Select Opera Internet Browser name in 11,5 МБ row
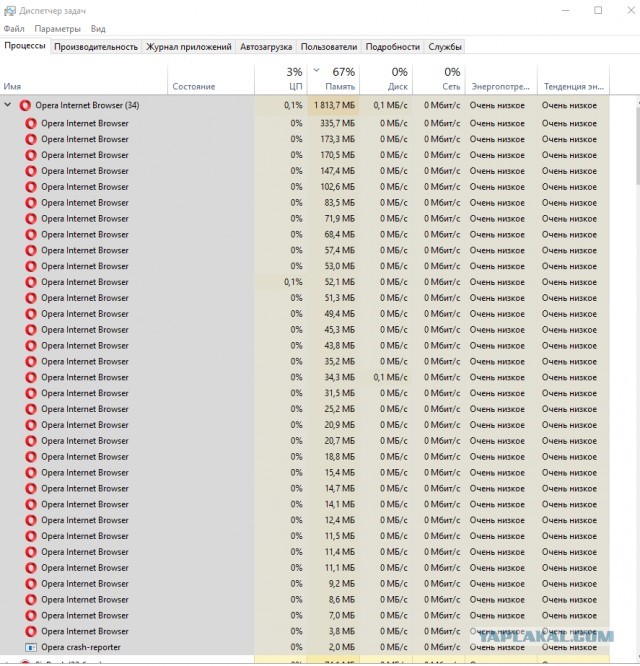The image size is (640, 666). (x=85, y=536)
